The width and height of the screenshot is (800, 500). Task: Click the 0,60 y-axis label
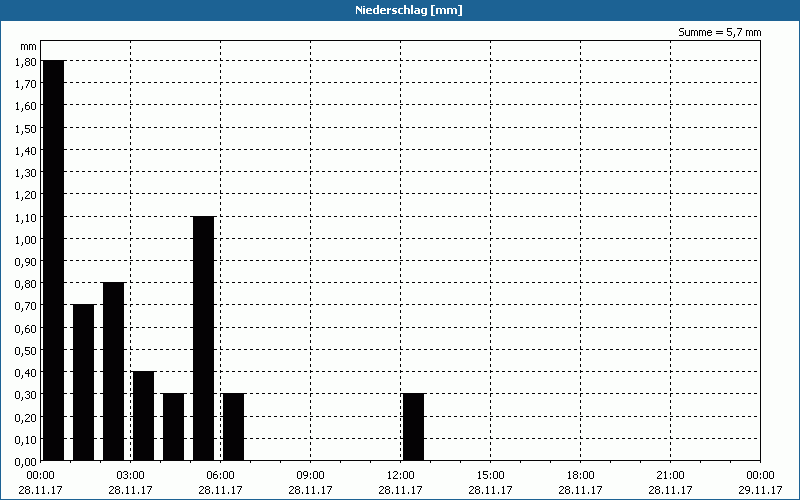(26, 328)
